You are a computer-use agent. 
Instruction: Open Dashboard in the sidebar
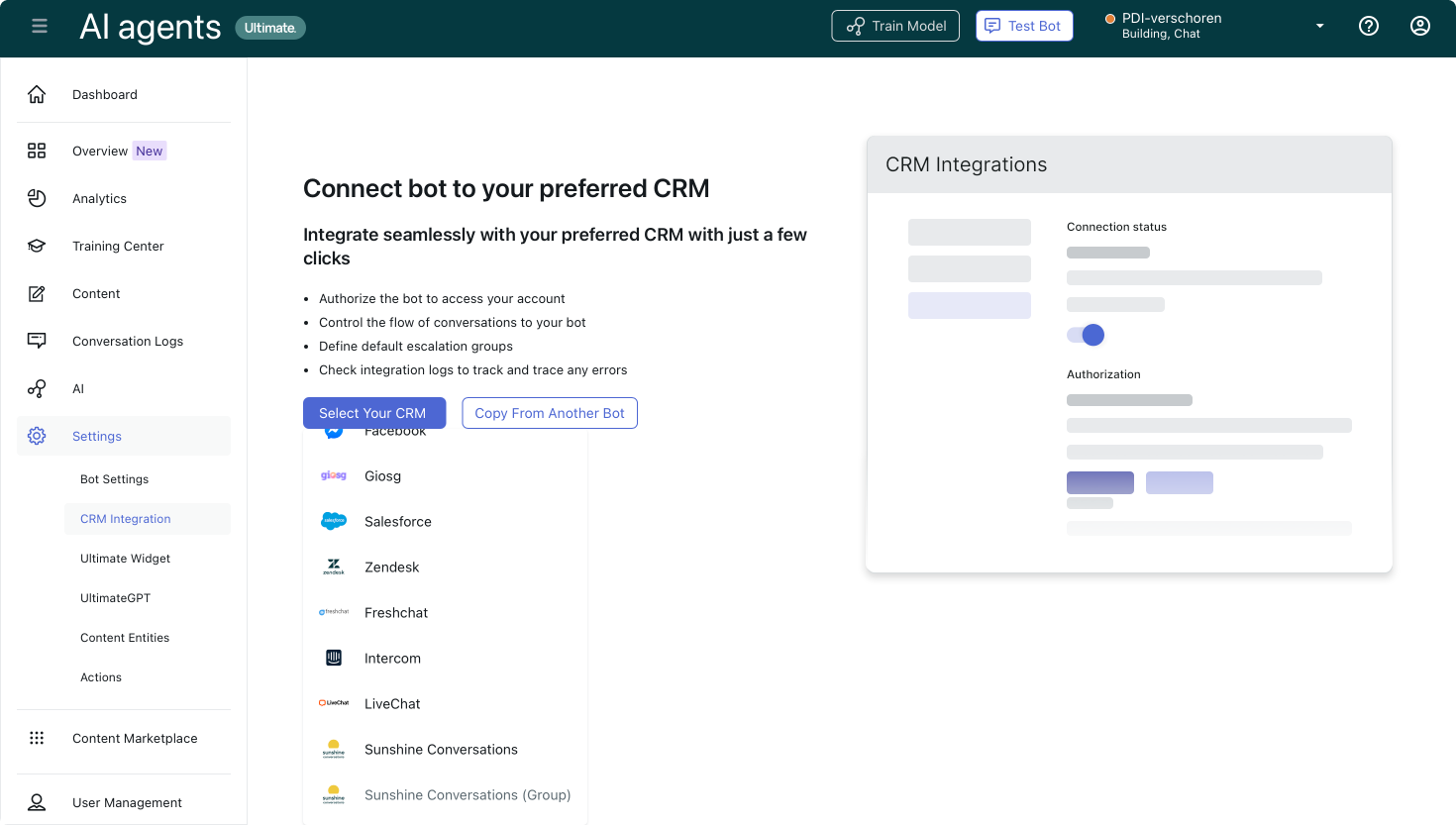pyautogui.click(x=124, y=94)
